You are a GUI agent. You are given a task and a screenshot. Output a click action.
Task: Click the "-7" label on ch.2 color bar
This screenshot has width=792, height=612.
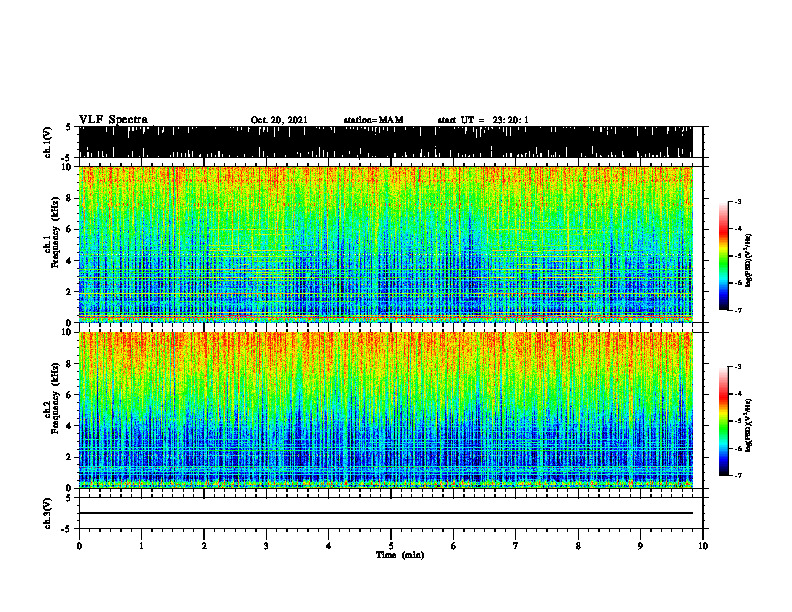pos(738,475)
